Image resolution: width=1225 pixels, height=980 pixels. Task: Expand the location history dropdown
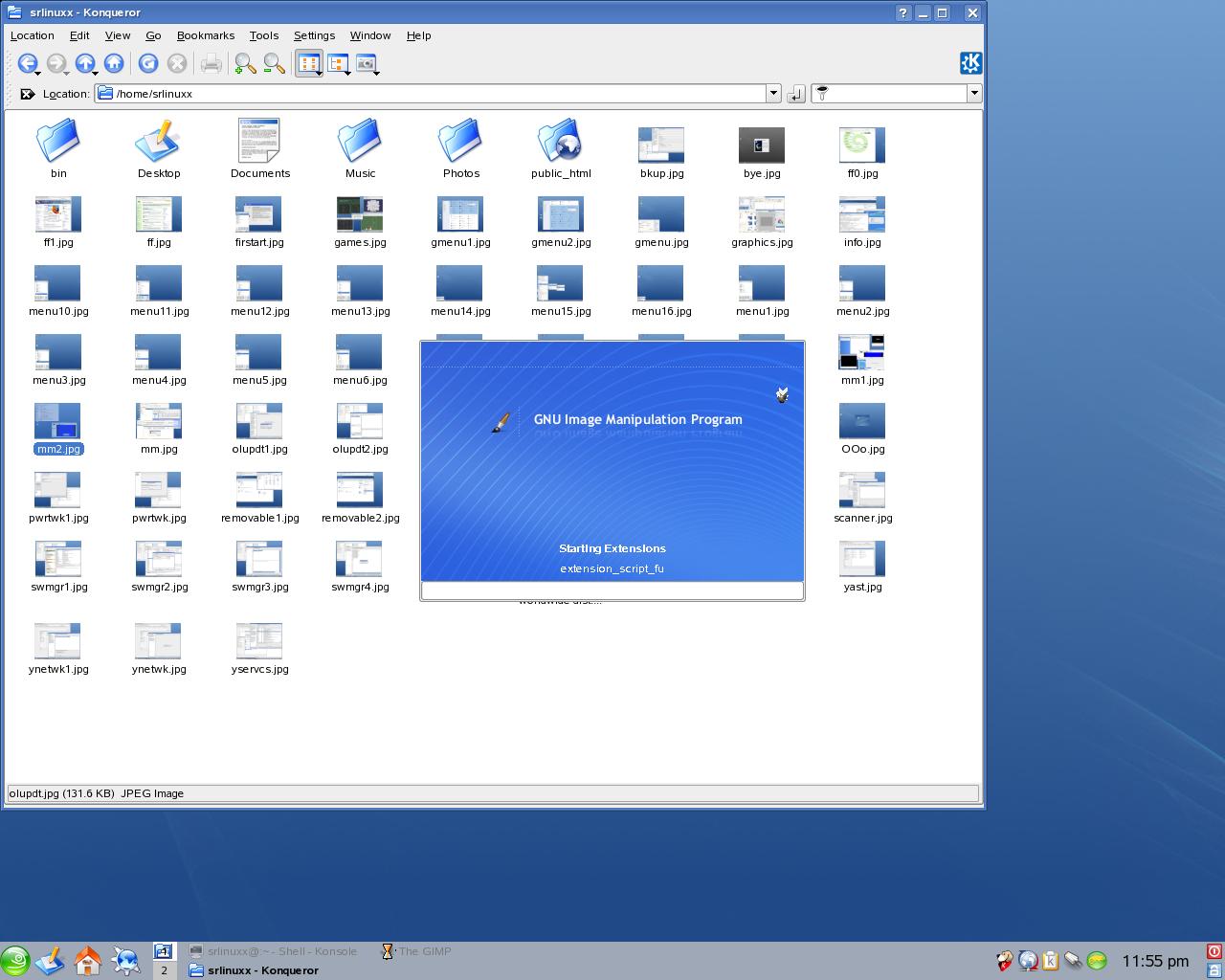(773, 94)
